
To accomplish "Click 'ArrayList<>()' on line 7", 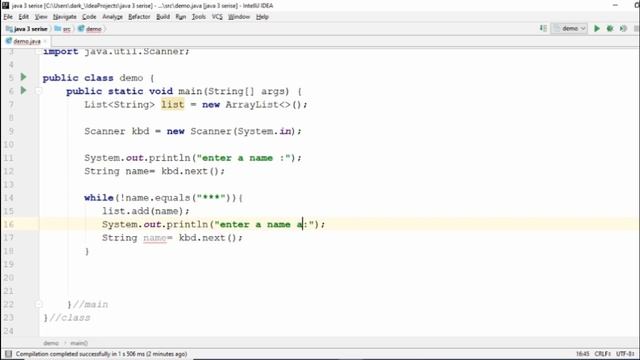I will click(264, 104).
